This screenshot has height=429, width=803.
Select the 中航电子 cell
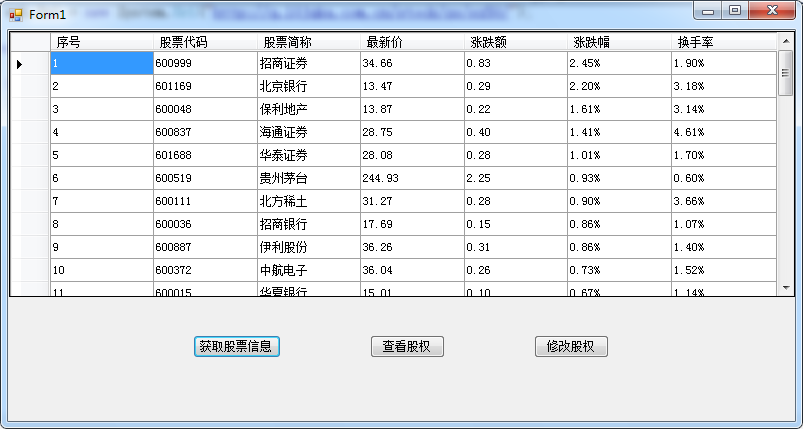(x=309, y=270)
